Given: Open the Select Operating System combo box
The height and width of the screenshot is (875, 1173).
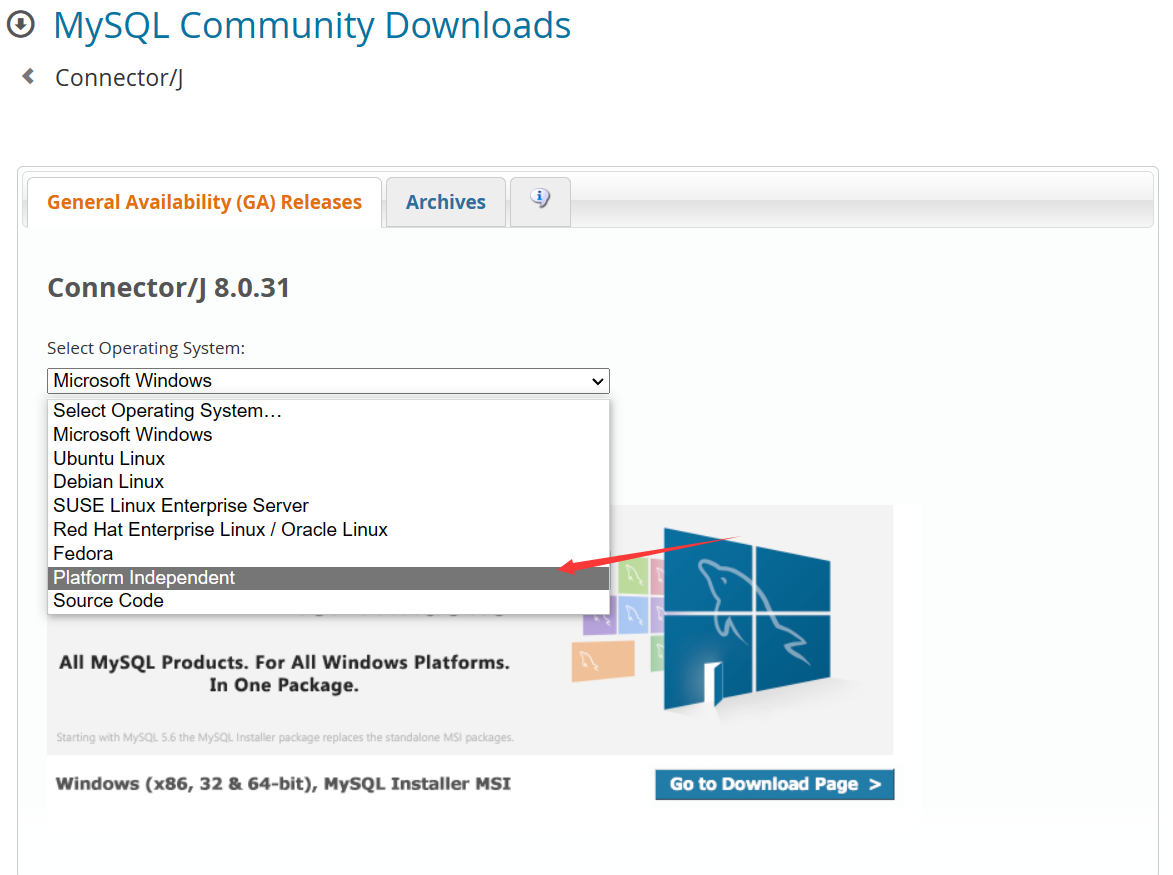Looking at the screenshot, I should pyautogui.click(x=328, y=381).
